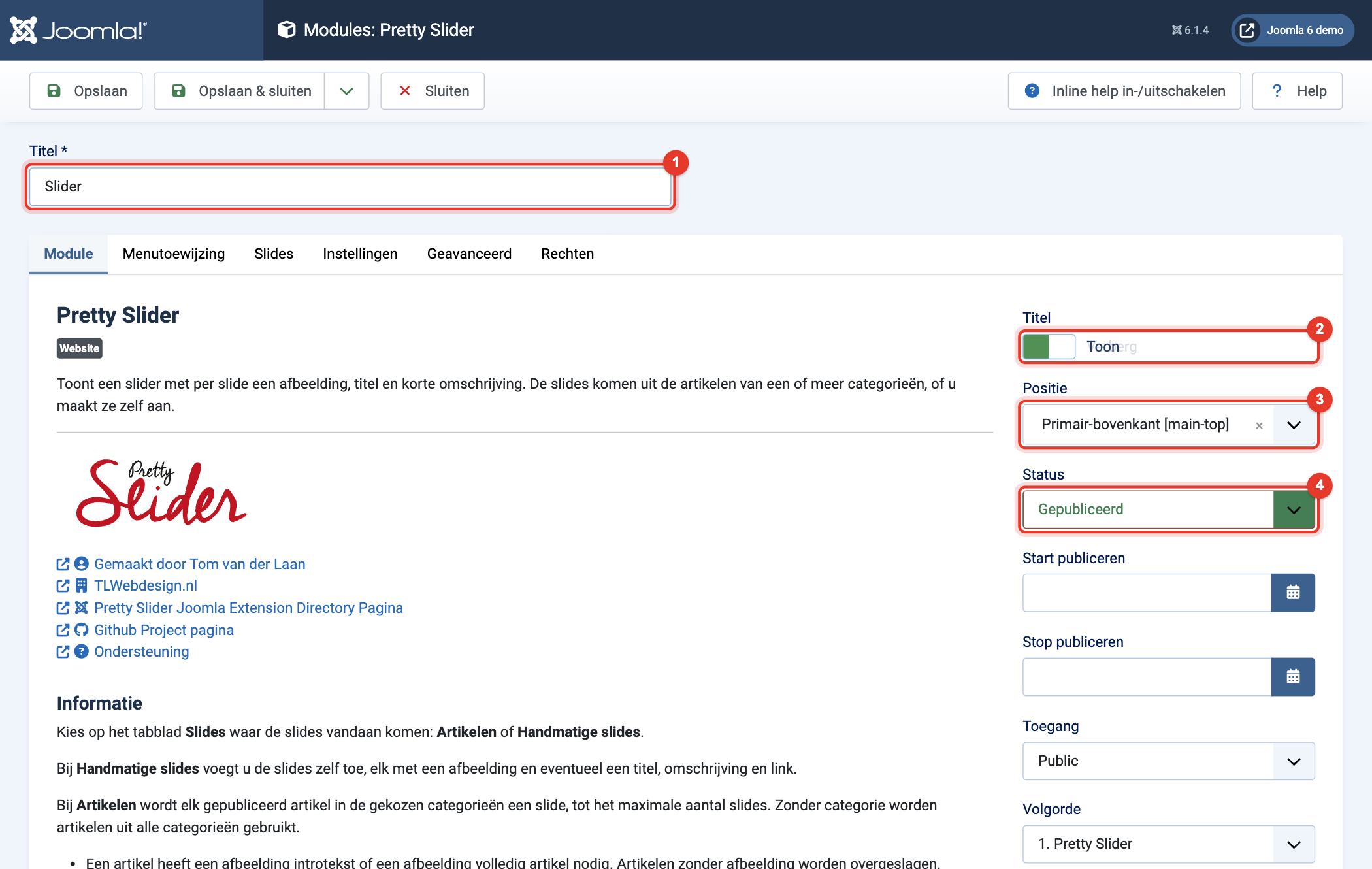The image size is (1372, 869).
Task: Expand the Positie dropdown chevron
Action: (x=1294, y=425)
